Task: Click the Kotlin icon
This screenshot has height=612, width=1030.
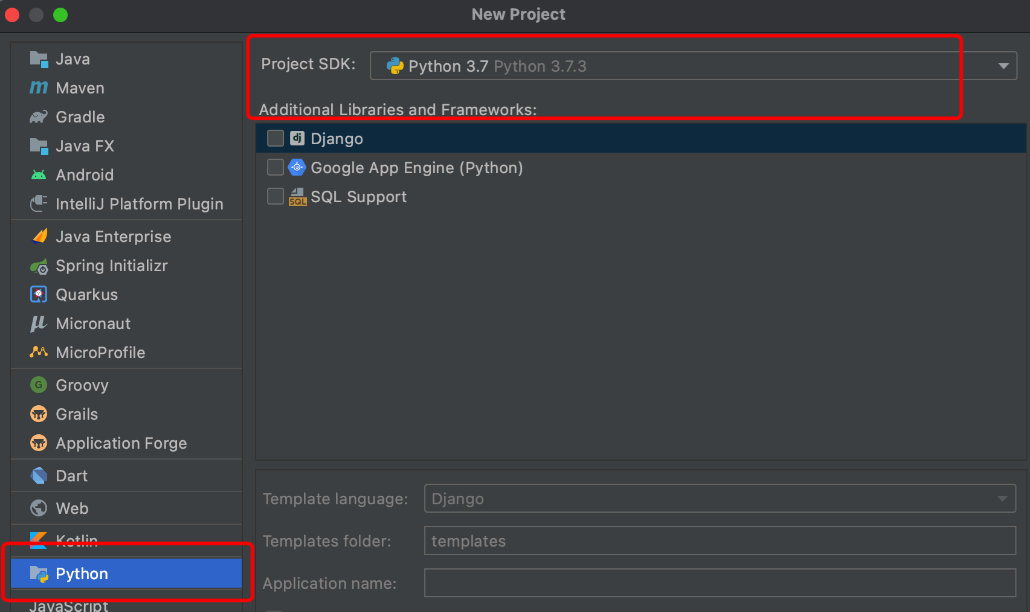Action: point(39,540)
